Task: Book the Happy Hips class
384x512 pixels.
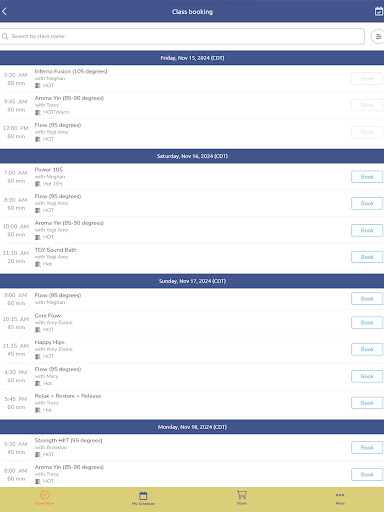Action: [x=367, y=349]
